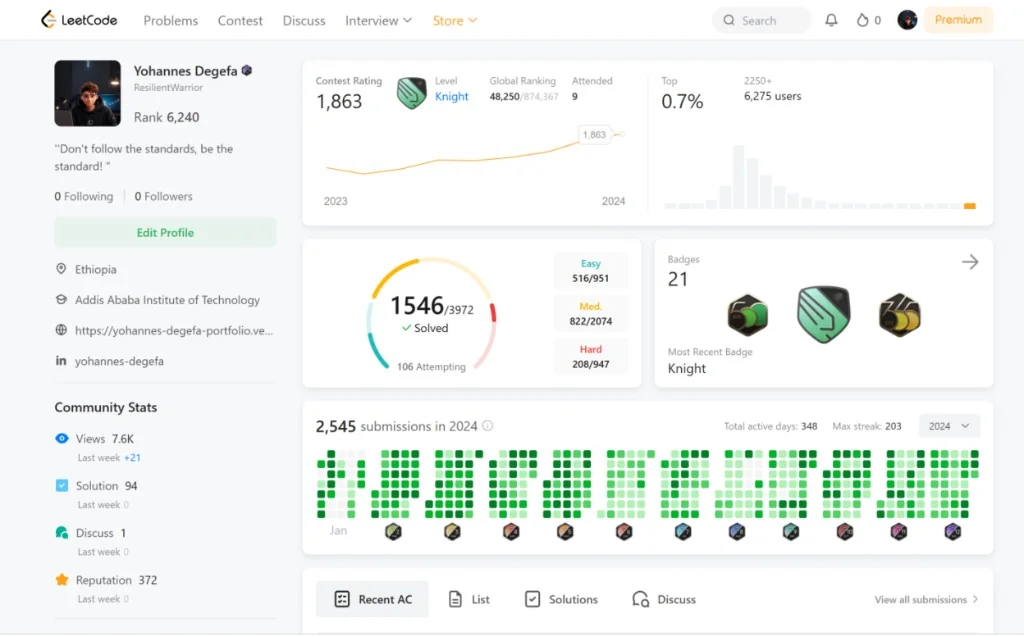1024x637 pixels.
Task: Click the yellow 365 badge on the right
Action: click(x=899, y=315)
